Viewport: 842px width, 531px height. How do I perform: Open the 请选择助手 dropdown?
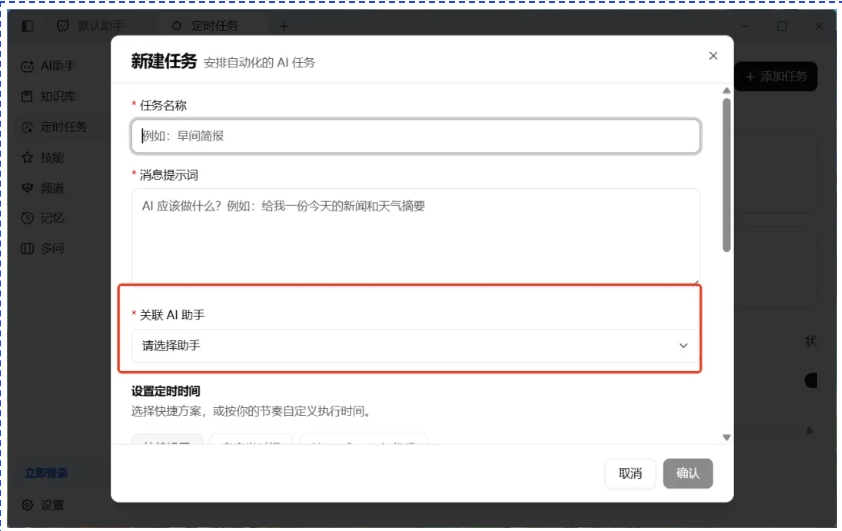[416, 345]
